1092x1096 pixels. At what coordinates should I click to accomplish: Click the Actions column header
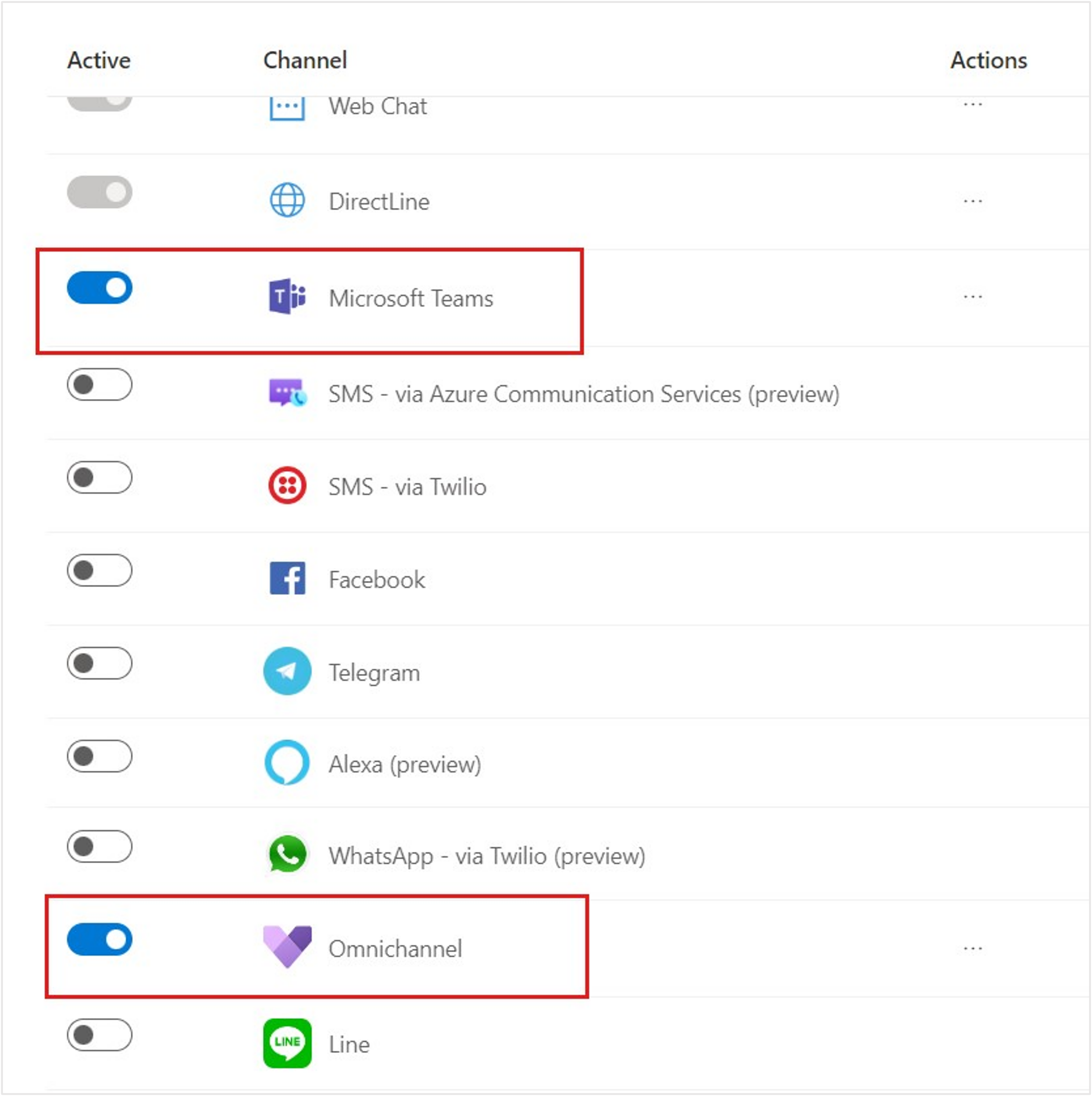pyautogui.click(x=989, y=60)
